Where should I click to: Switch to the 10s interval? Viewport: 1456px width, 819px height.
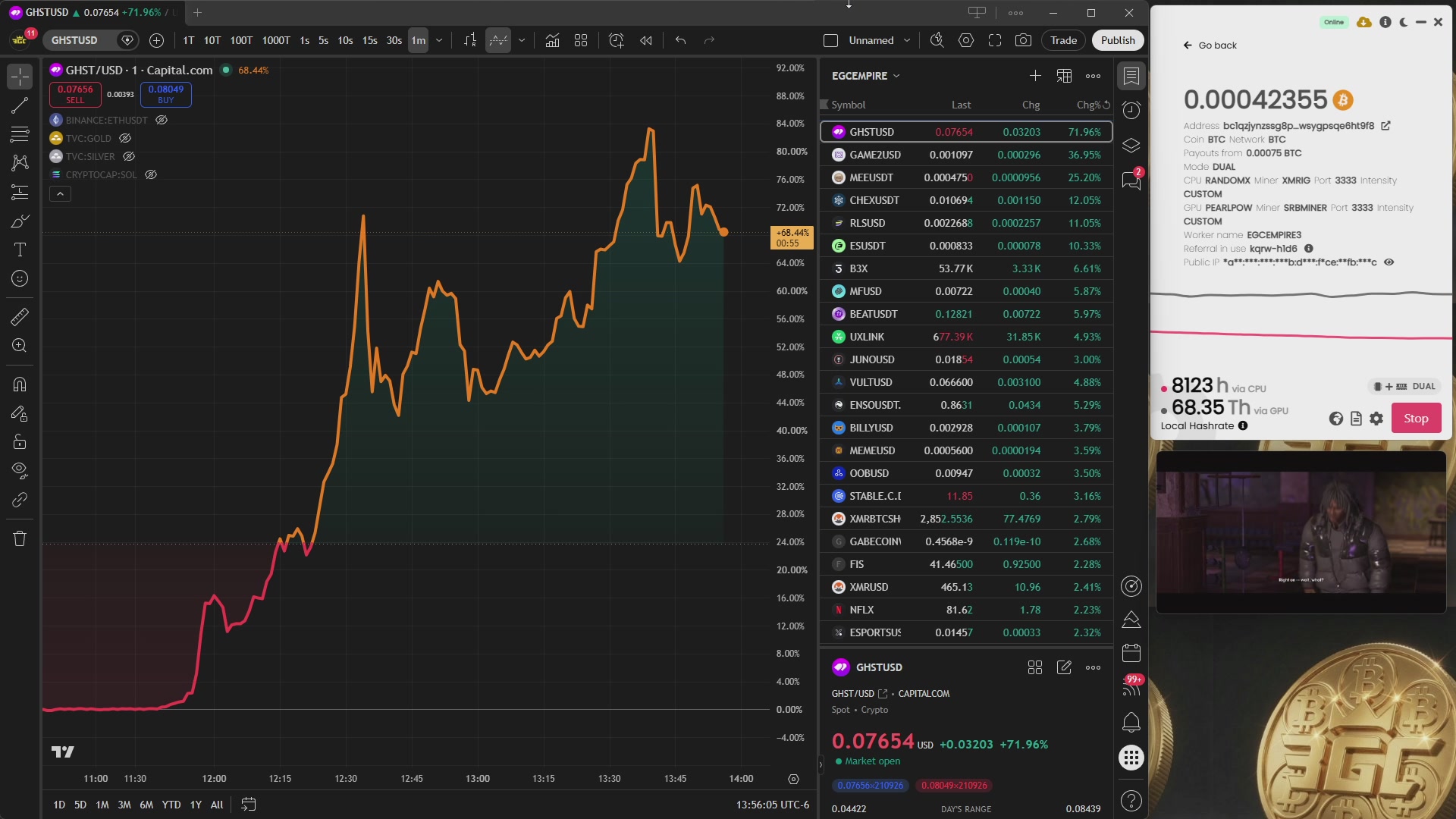345,40
